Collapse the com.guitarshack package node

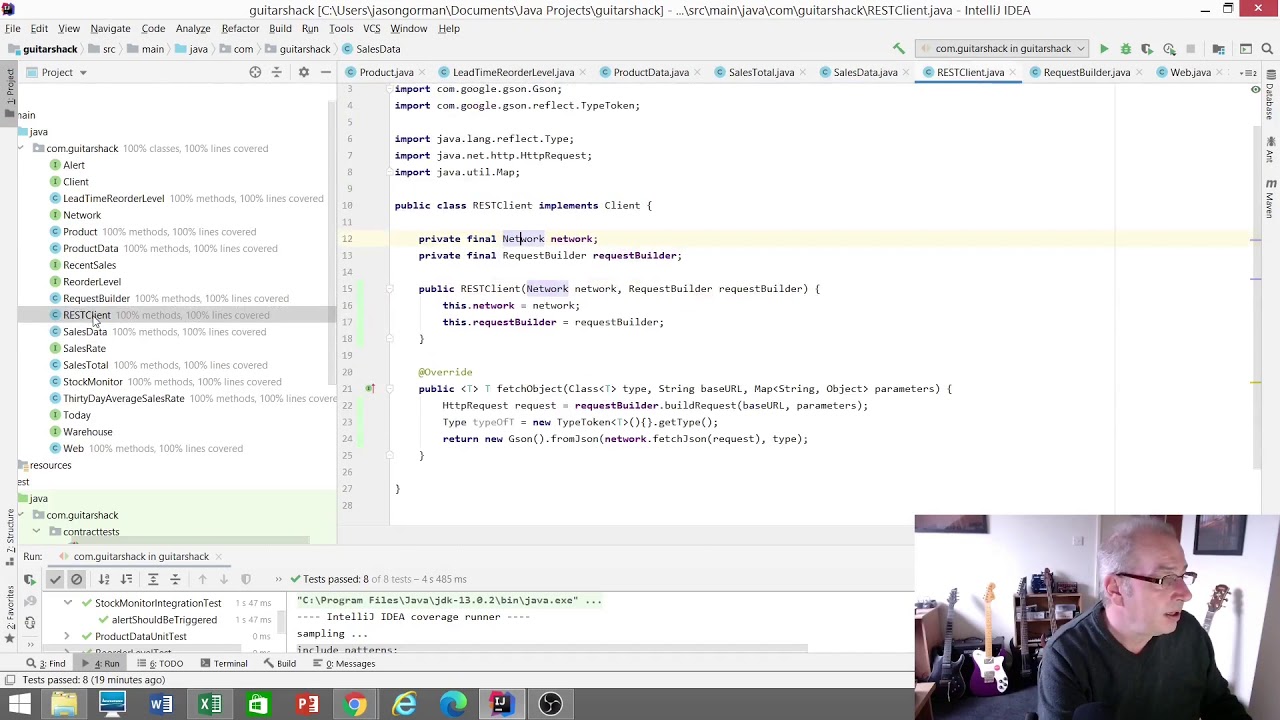pos(21,148)
